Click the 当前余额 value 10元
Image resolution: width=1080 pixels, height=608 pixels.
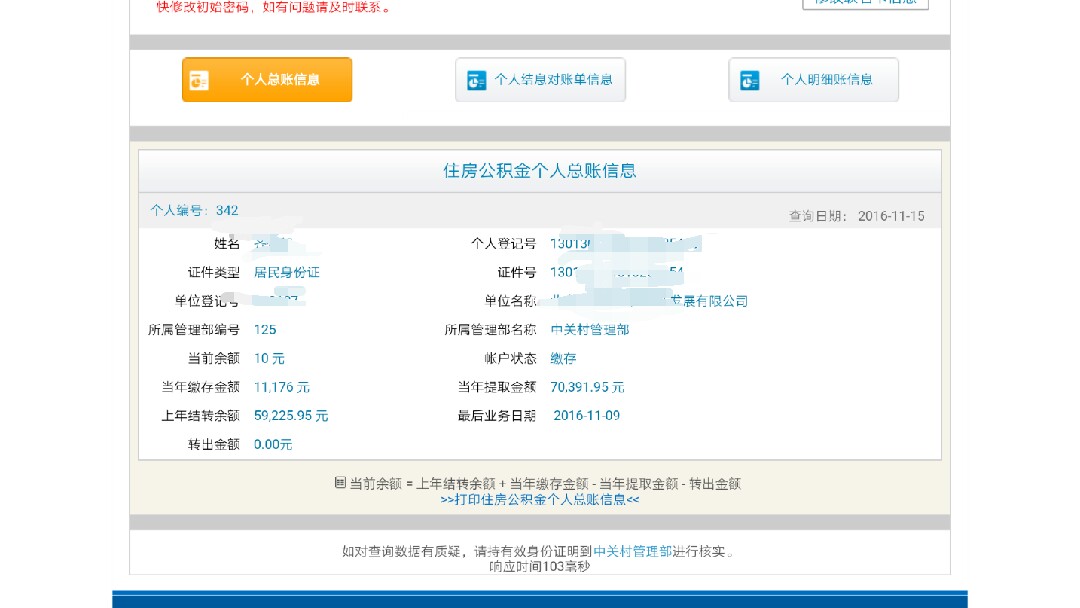point(269,358)
